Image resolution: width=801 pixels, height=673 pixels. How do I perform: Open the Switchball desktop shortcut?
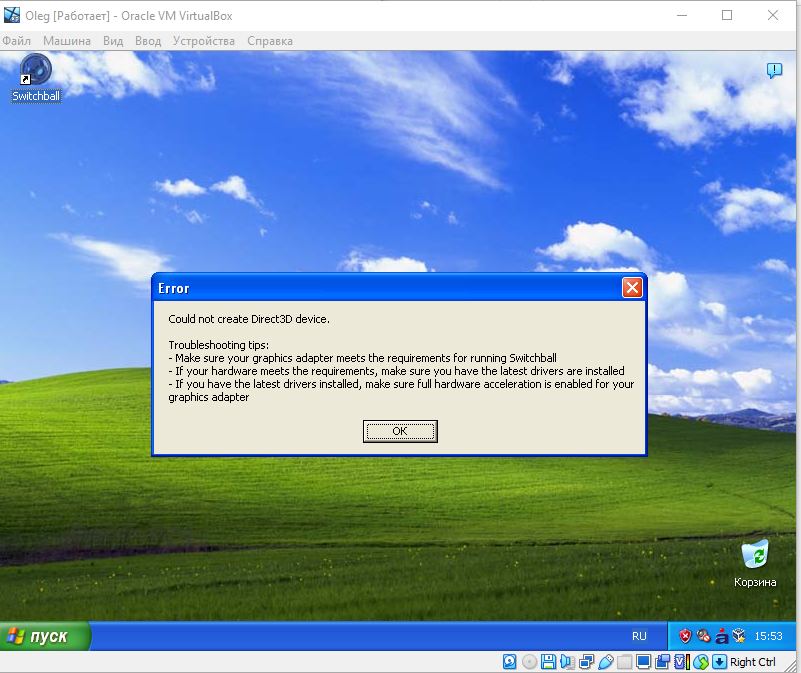pos(35,78)
